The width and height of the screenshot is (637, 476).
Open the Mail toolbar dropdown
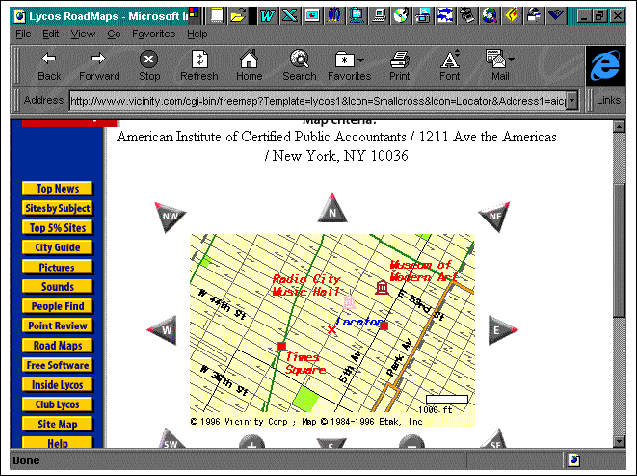pyautogui.click(x=500, y=66)
